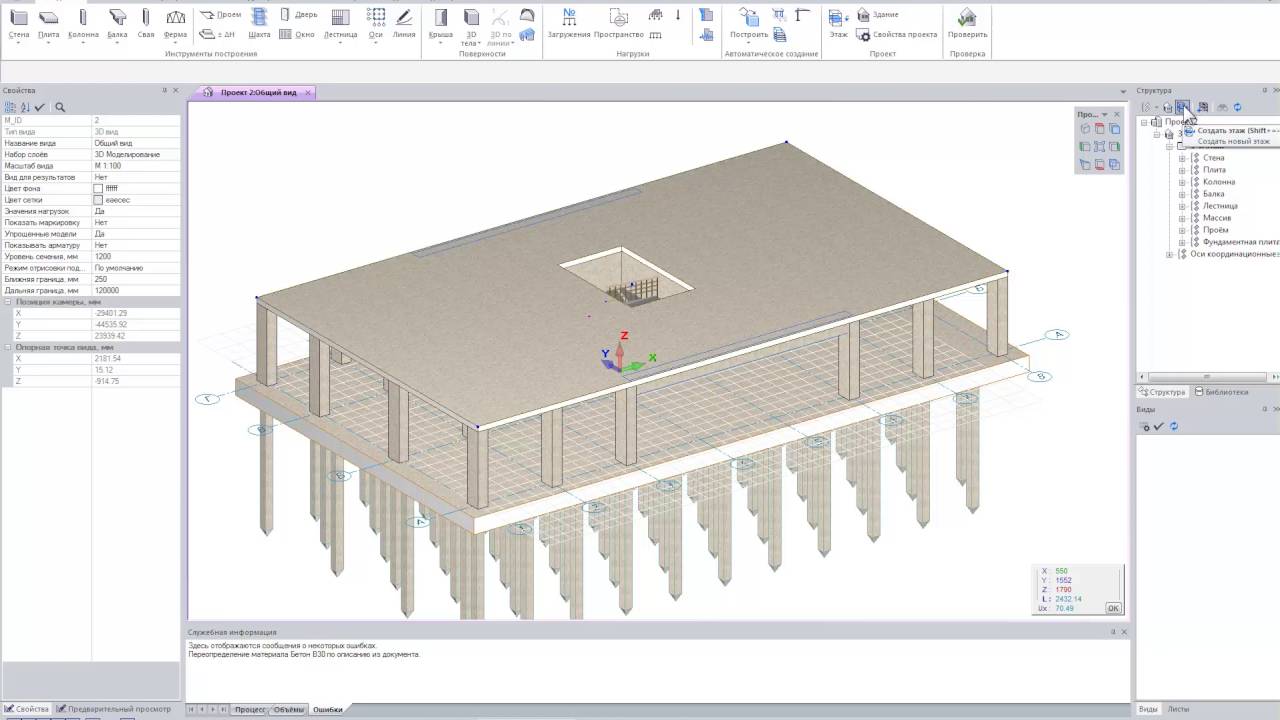
Task: Toggle the pin of Служебная информация panel
Action: [x=1113, y=632]
